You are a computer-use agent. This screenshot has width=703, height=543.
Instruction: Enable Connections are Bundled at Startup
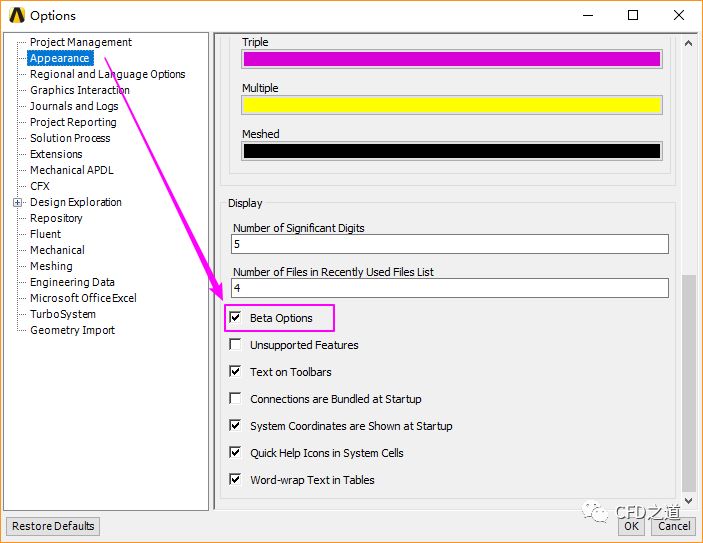tap(235, 398)
